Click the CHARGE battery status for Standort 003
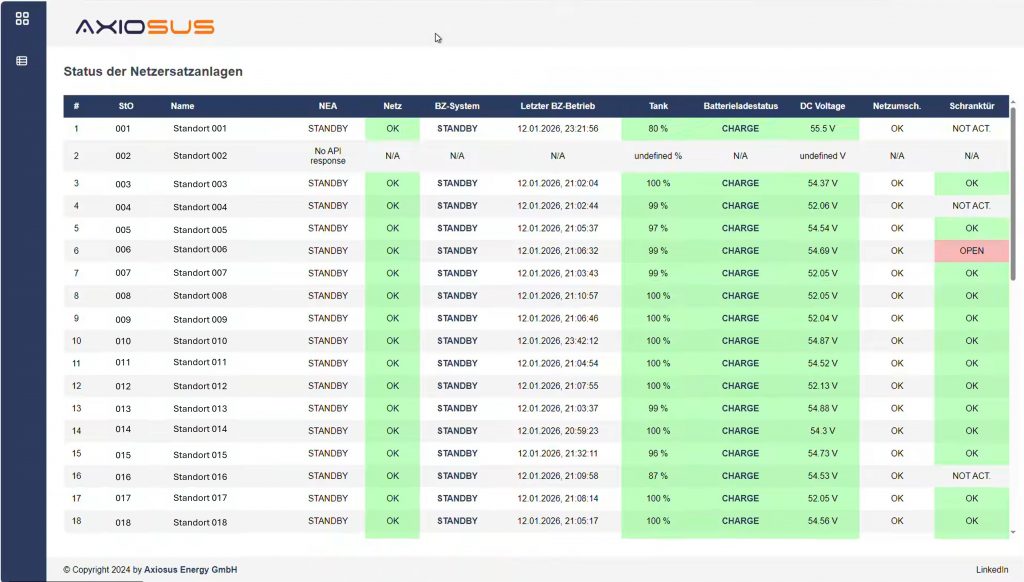This screenshot has width=1024, height=582. 740,183
